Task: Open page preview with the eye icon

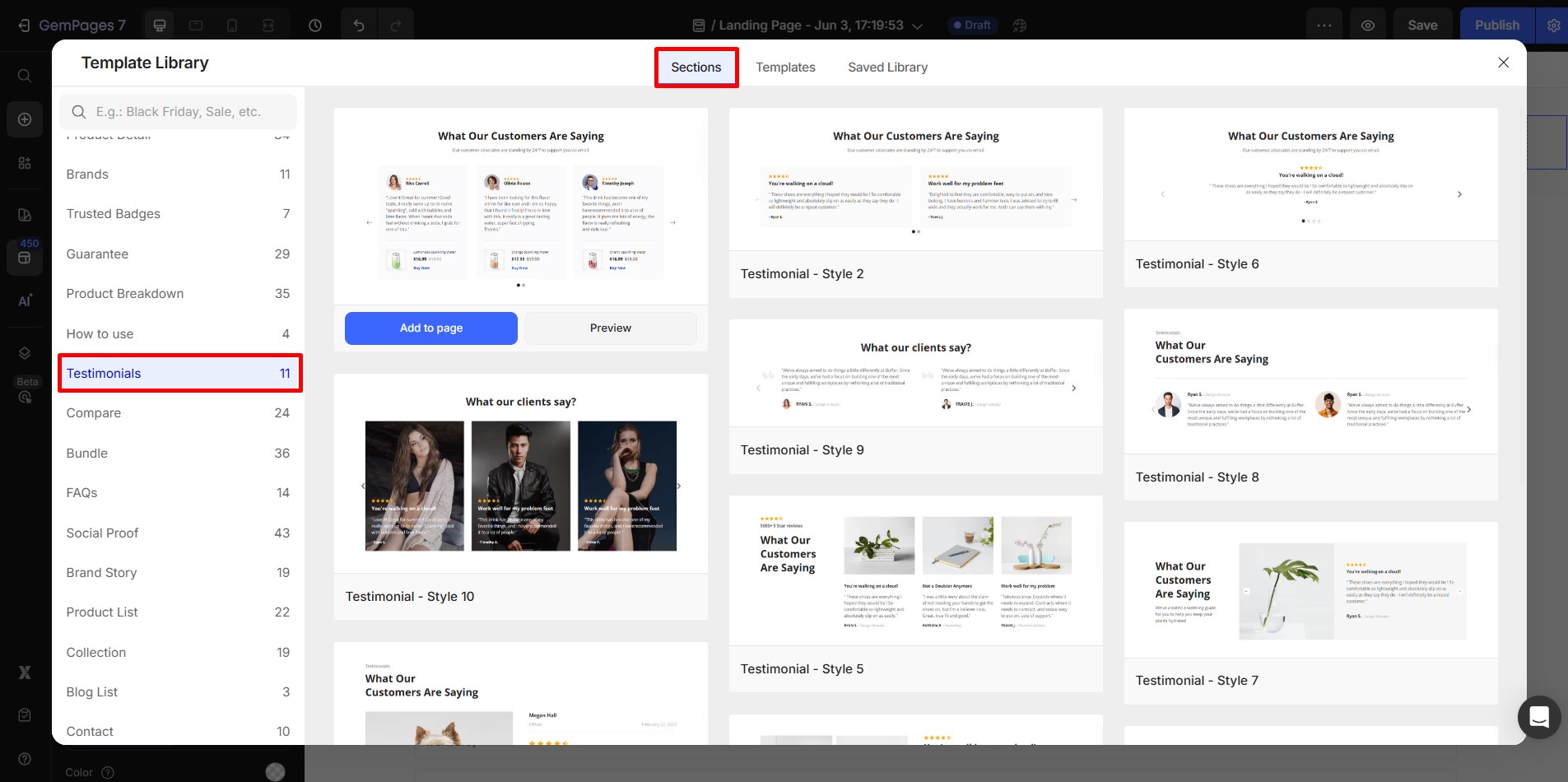Action: click(1368, 25)
